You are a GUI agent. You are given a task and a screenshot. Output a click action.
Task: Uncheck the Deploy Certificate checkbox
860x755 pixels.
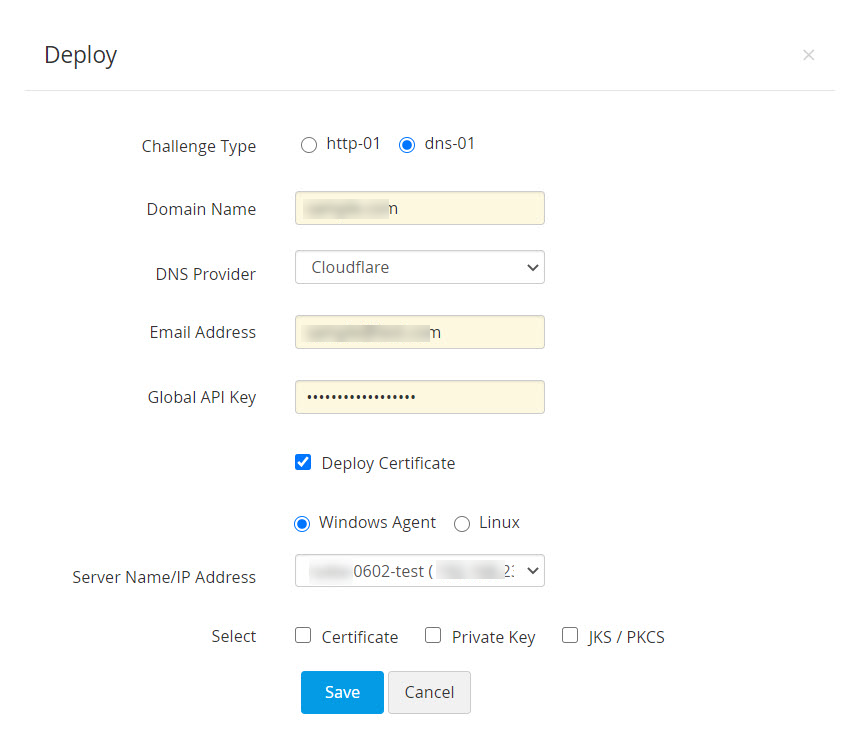pos(303,462)
